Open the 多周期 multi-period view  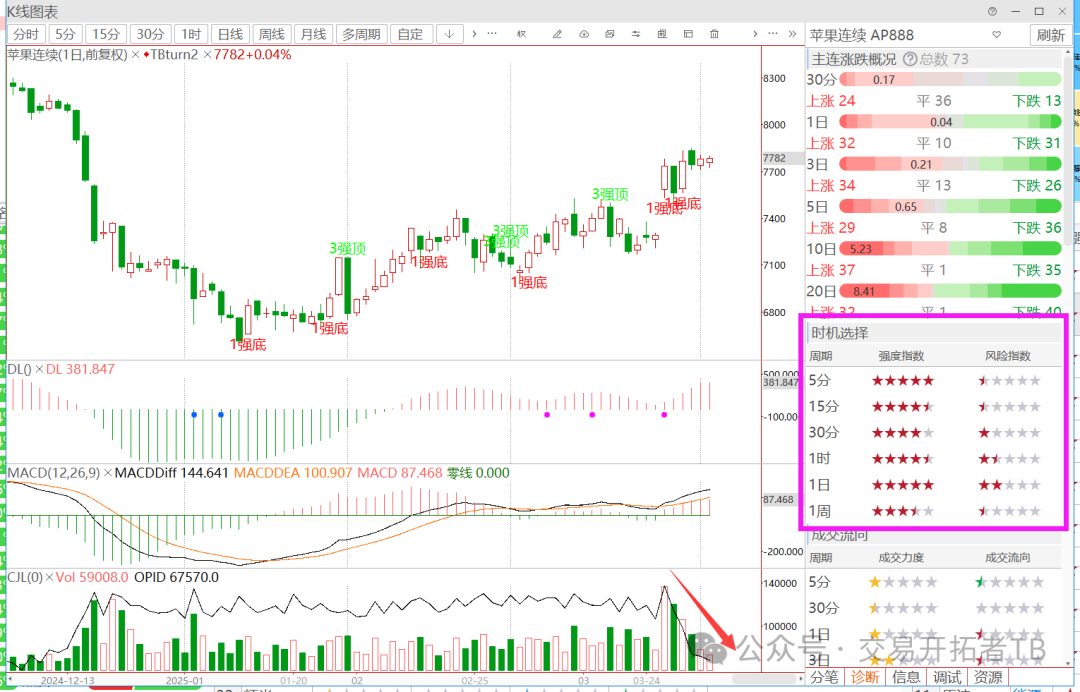coord(361,34)
